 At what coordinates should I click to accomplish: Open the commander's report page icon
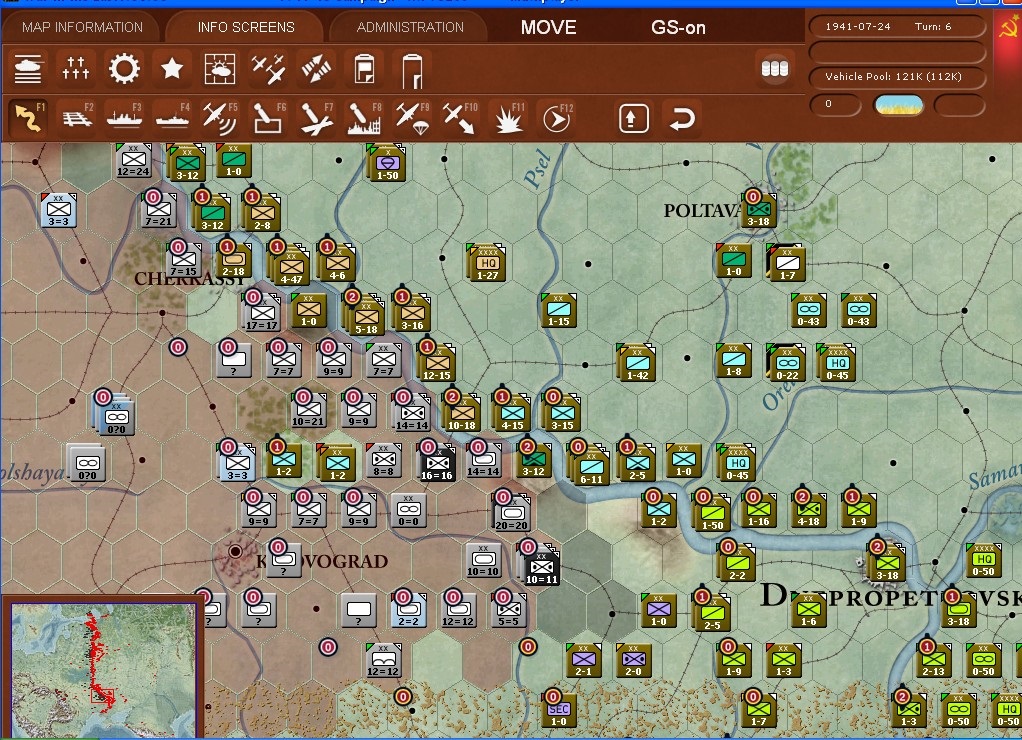pos(364,68)
